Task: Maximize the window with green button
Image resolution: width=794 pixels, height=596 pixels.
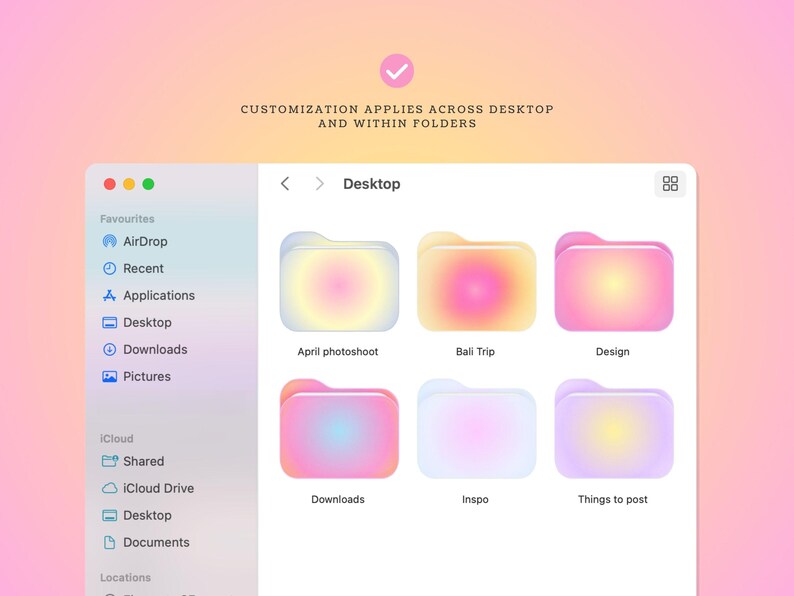Action: [x=148, y=184]
